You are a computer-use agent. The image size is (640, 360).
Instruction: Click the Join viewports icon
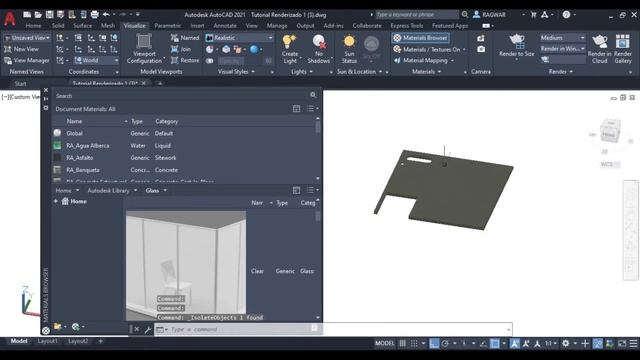[174, 49]
